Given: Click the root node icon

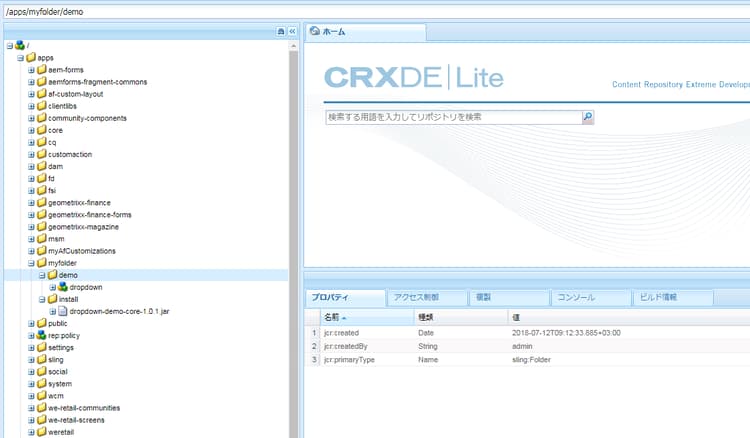Looking at the screenshot, I should pyautogui.click(x=20, y=45).
